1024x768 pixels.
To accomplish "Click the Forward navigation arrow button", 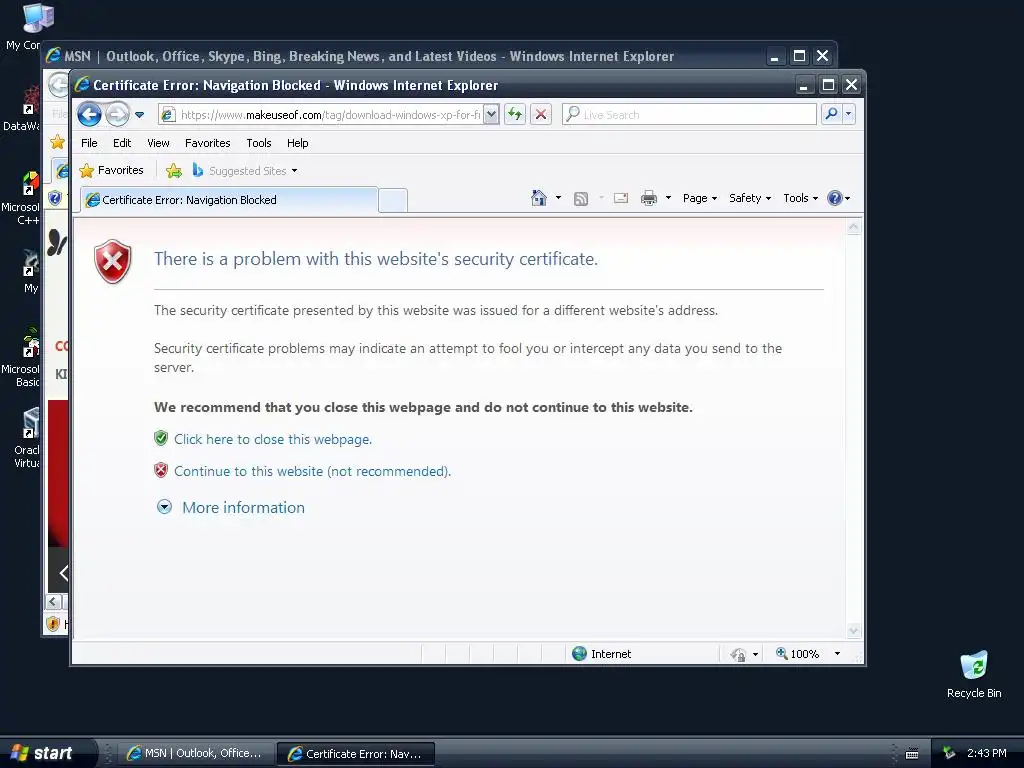I will [118, 115].
